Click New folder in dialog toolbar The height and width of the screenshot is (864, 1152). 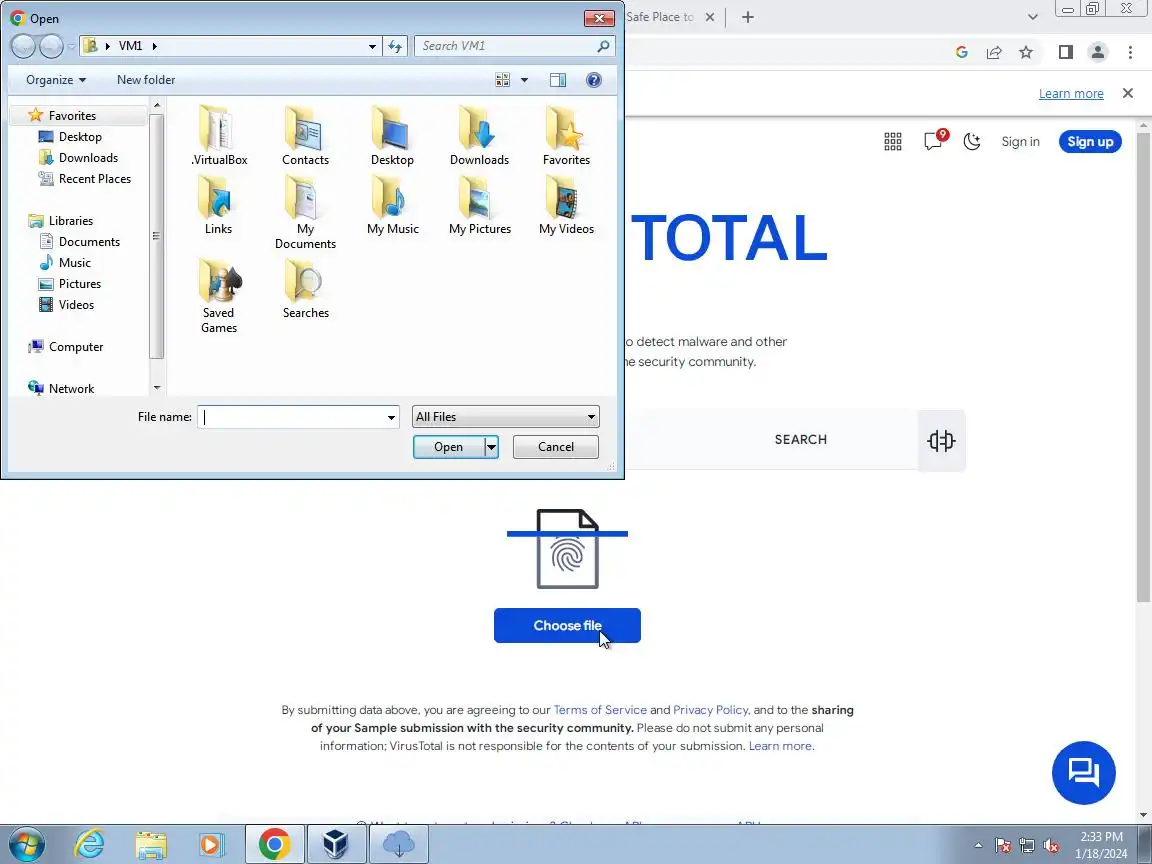(x=146, y=80)
